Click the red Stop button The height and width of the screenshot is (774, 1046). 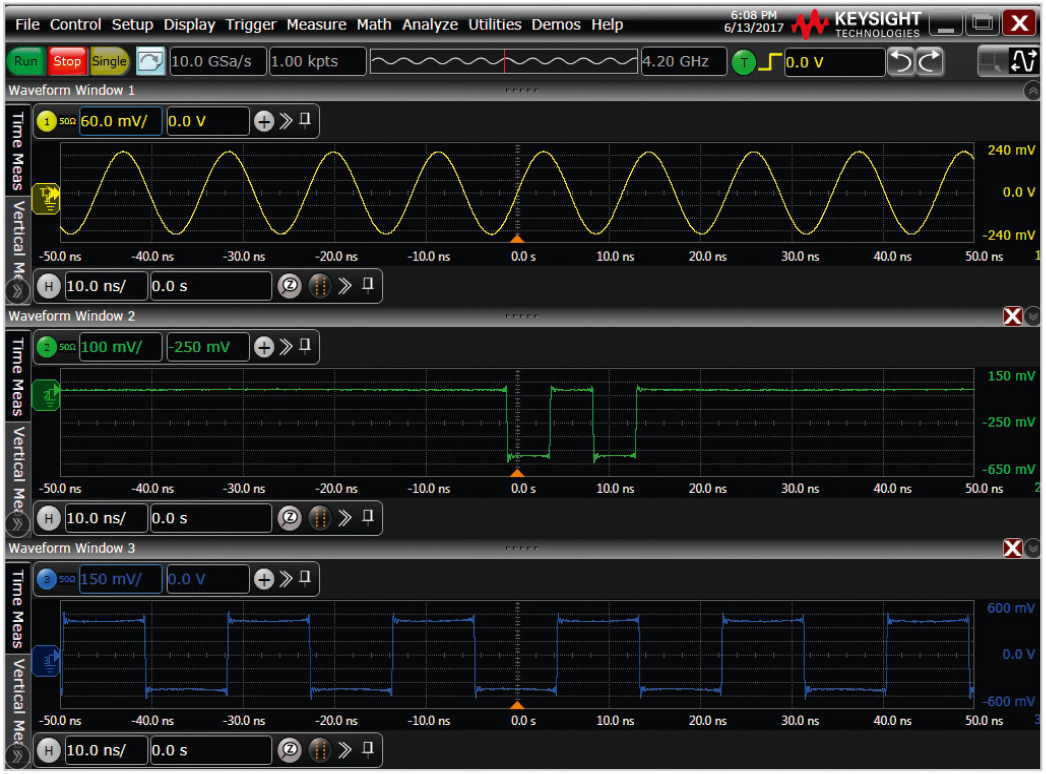click(x=67, y=61)
